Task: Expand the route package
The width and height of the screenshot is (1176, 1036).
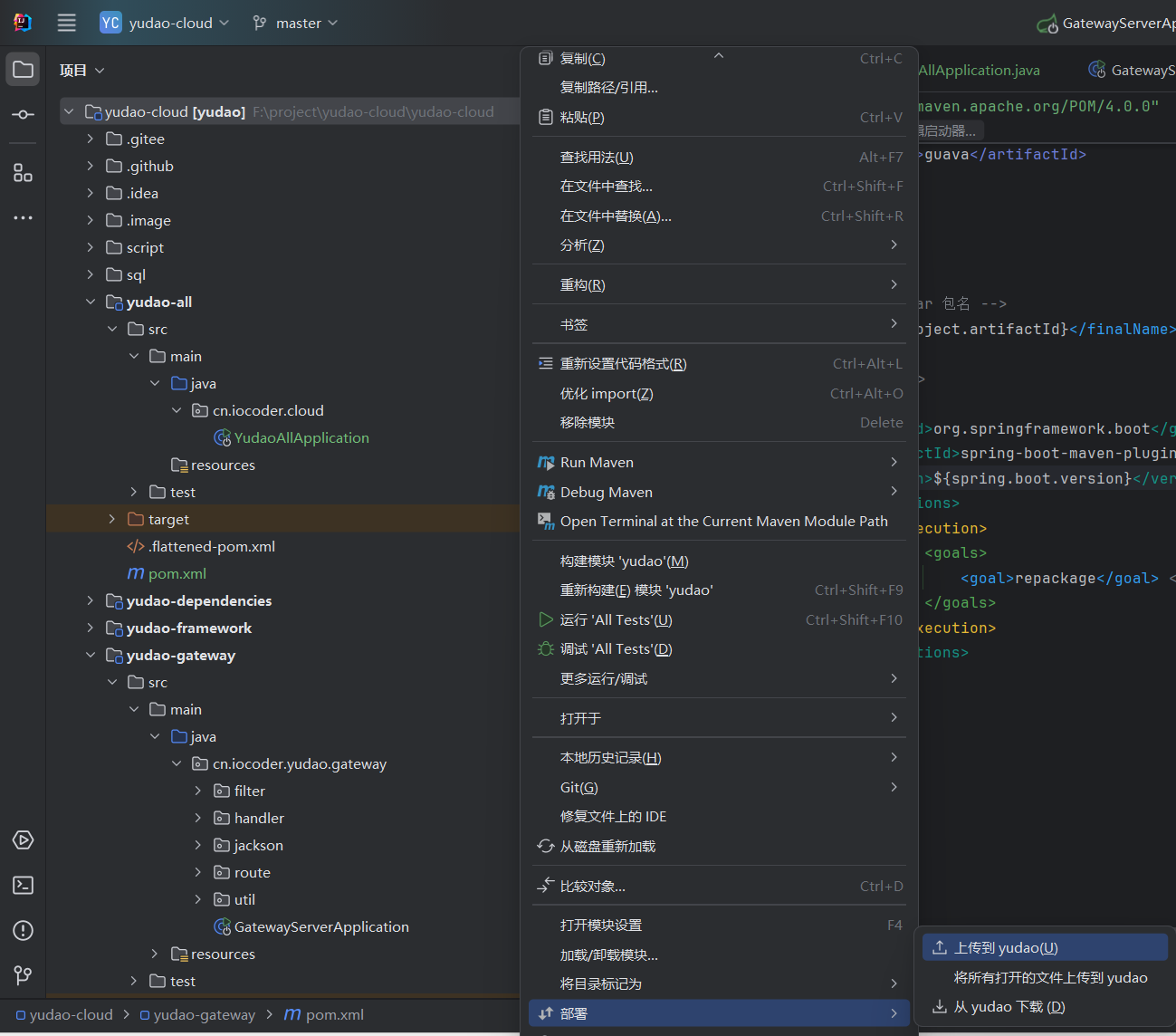Action: pos(198,873)
